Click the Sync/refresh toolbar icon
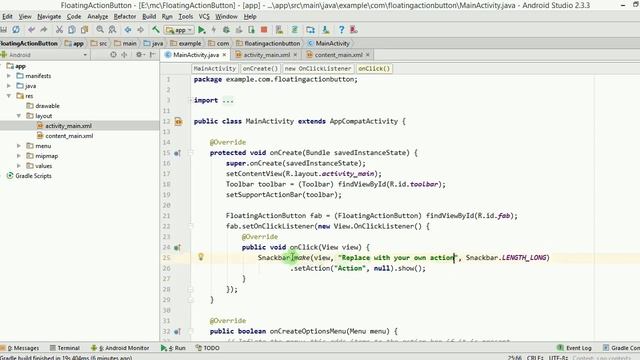Viewport: 640px width, 360px height. 16,30
